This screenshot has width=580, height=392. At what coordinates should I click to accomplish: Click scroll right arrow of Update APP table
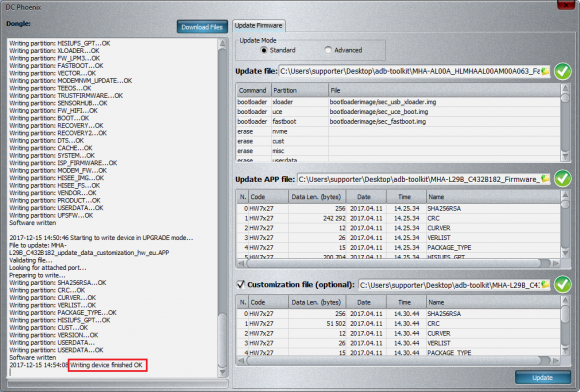tap(556, 263)
